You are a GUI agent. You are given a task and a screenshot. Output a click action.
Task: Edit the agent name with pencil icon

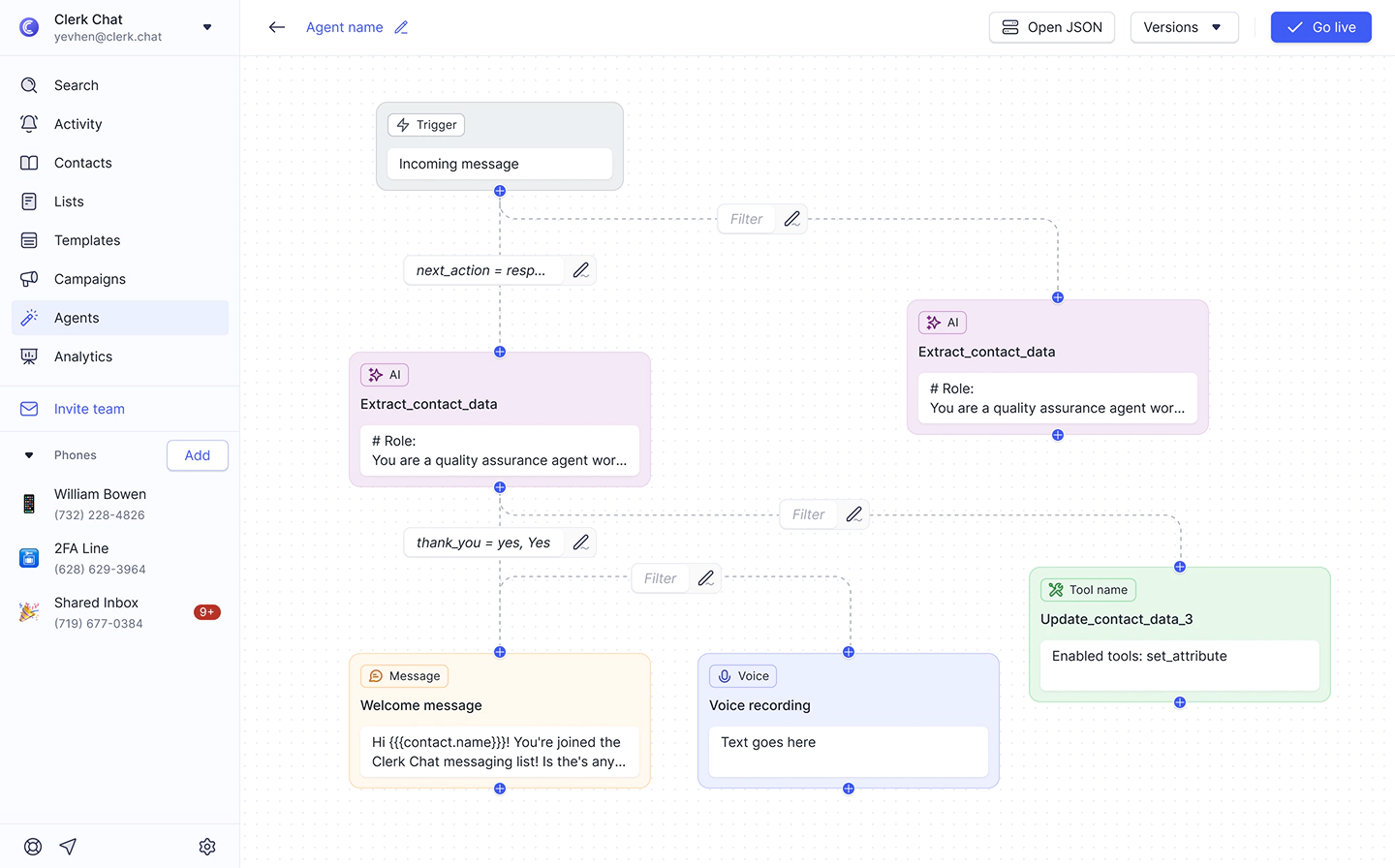(x=401, y=27)
